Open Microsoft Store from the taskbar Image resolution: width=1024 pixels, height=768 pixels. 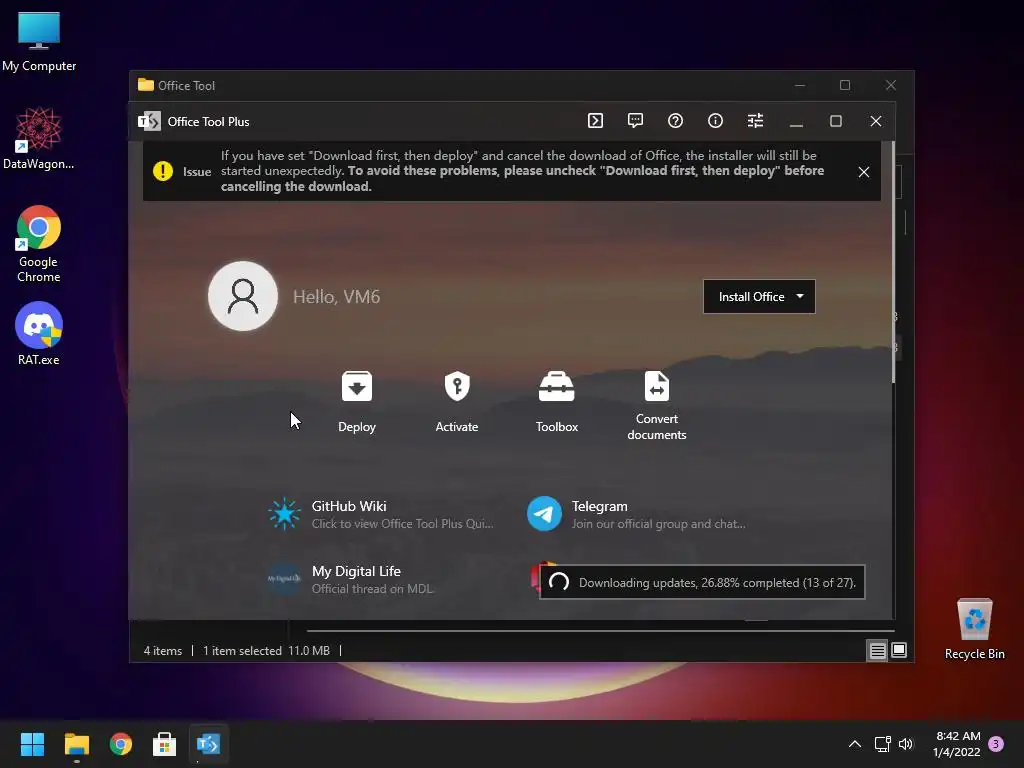click(165, 744)
